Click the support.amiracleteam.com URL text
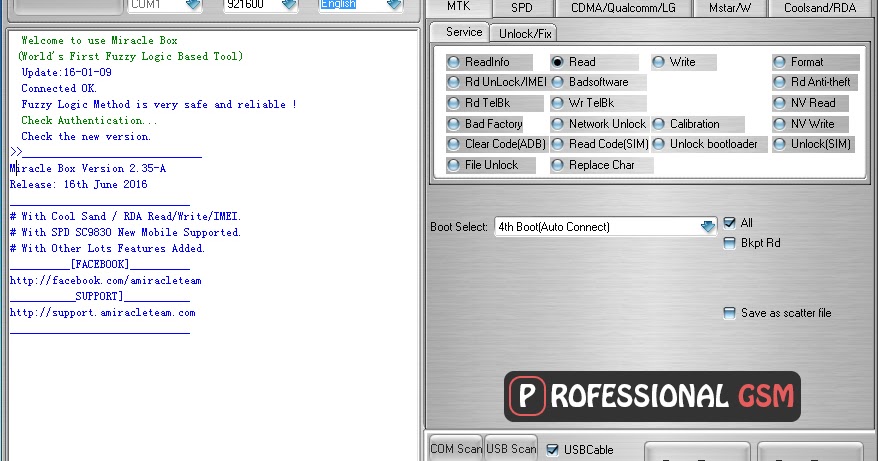The height and width of the screenshot is (461, 878). click(102, 313)
